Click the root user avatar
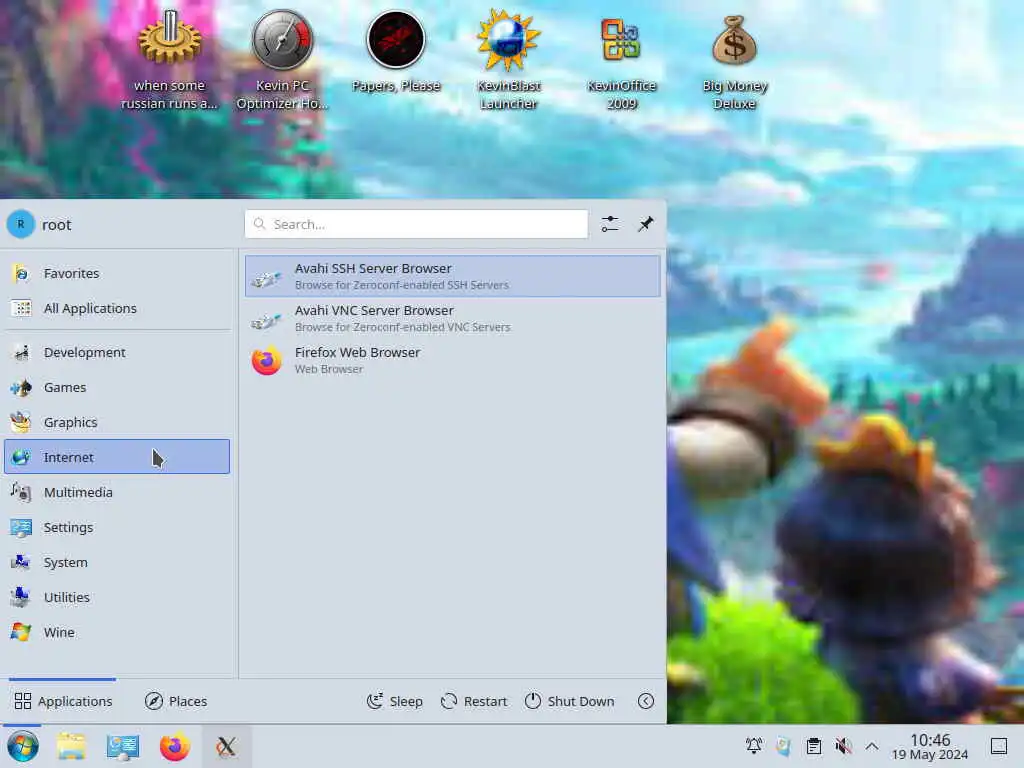Screen dimensions: 1024x768 (21, 224)
